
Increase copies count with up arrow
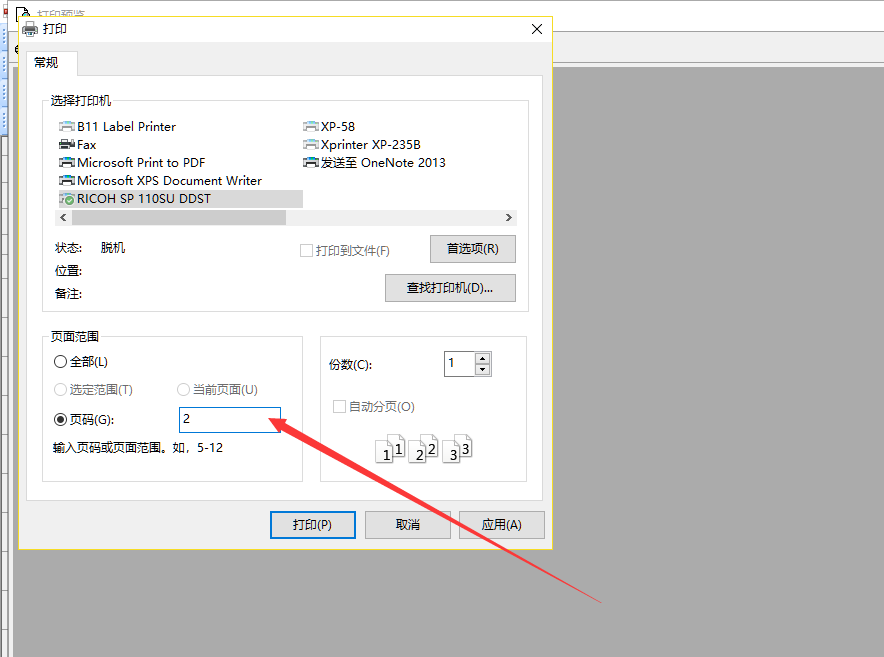click(483, 358)
